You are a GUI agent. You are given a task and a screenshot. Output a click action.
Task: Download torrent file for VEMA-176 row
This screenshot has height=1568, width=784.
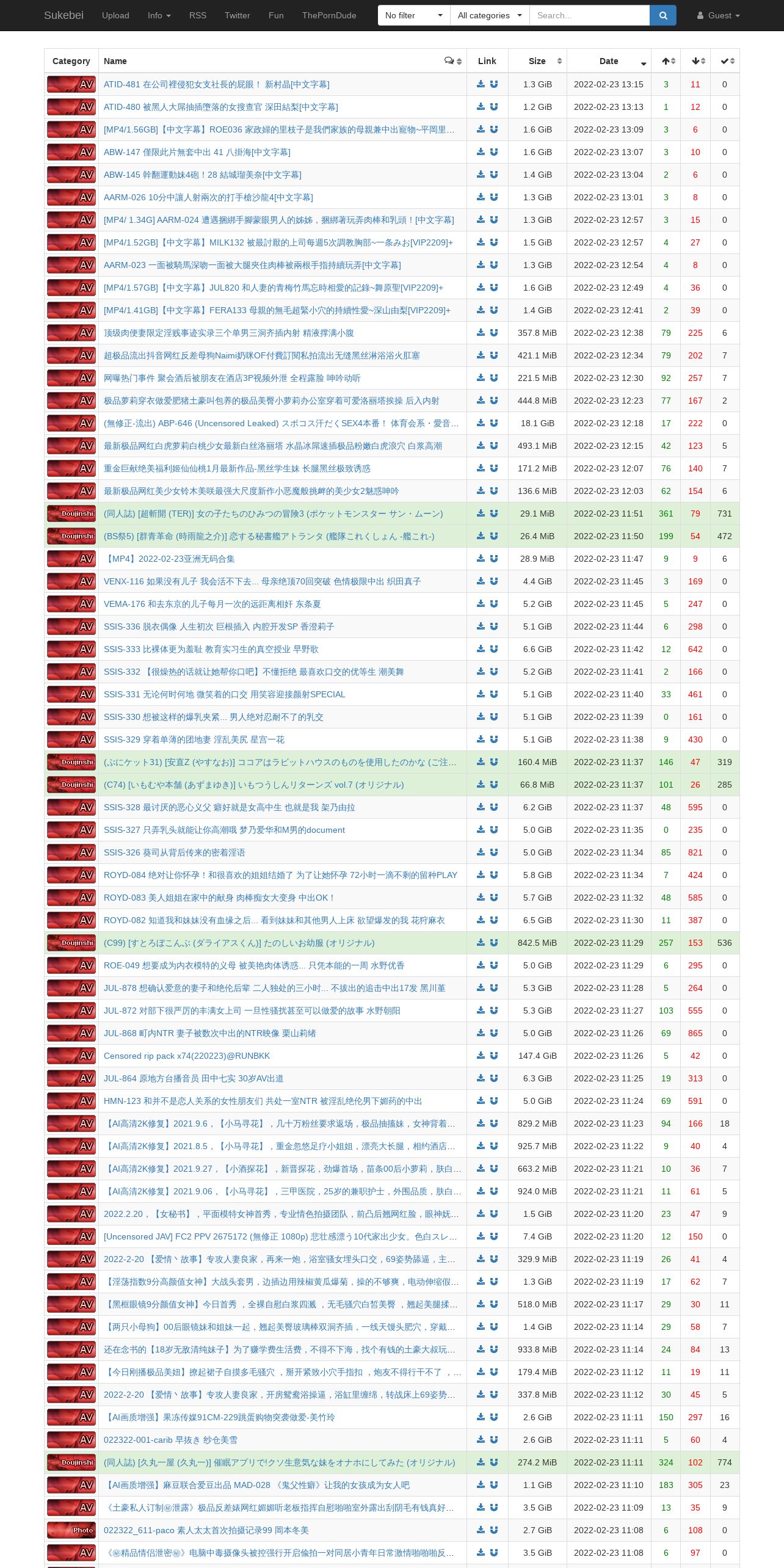(481, 604)
